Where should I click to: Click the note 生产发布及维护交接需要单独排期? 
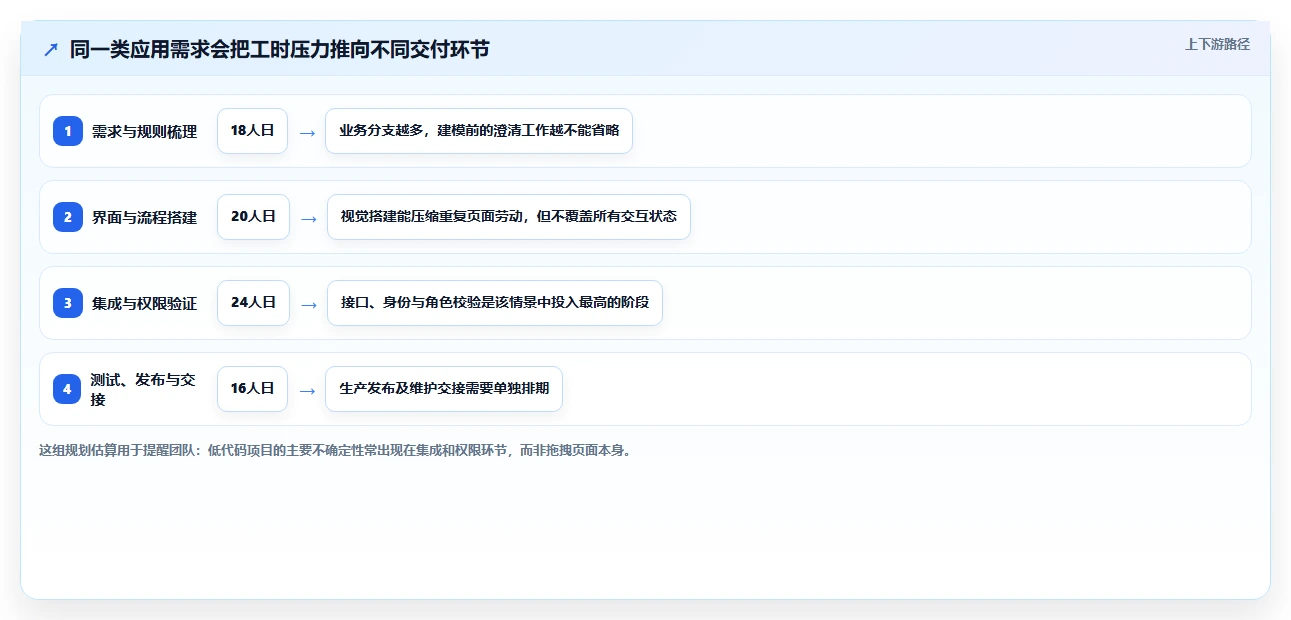pyautogui.click(x=444, y=389)
